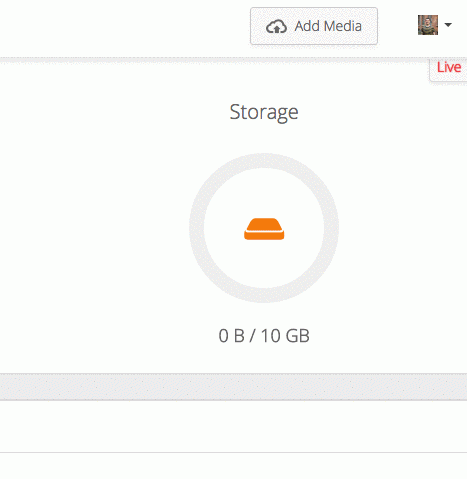Click the 0 B used storage value
This screenshot has height=479, width=467.
231,336
